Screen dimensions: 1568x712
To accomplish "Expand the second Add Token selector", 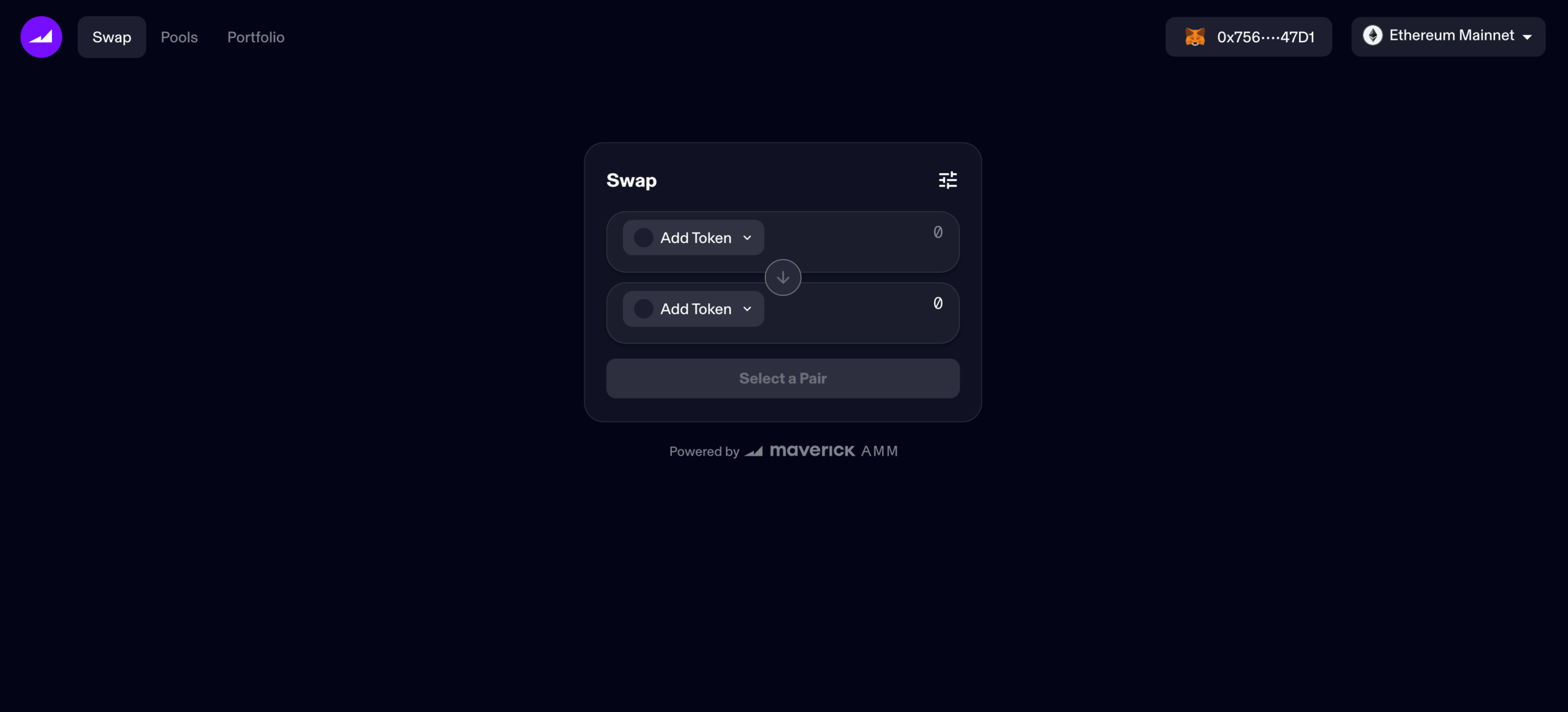I will 693,308.
